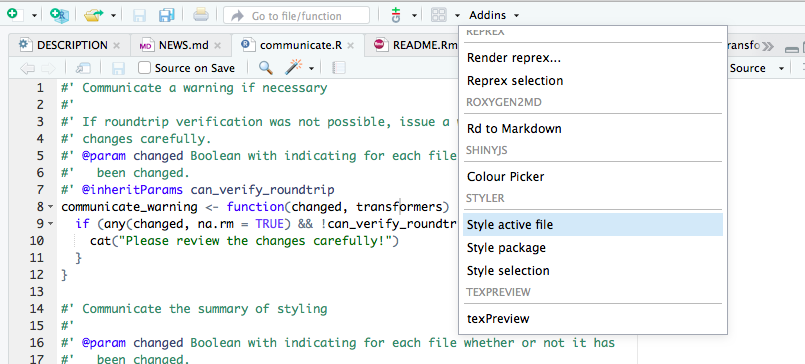Click the version control git icon
This screenshot has height=364, width=805.
396,15
